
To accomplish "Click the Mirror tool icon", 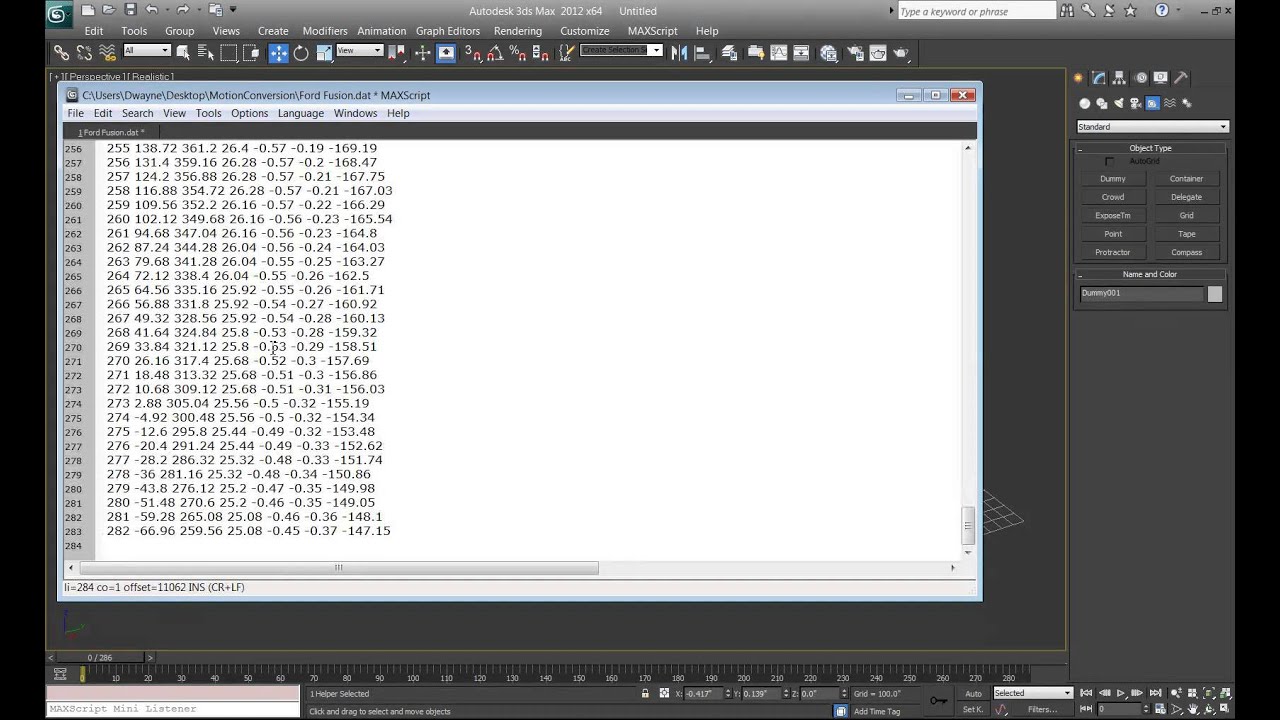I will tap(680, 53).
